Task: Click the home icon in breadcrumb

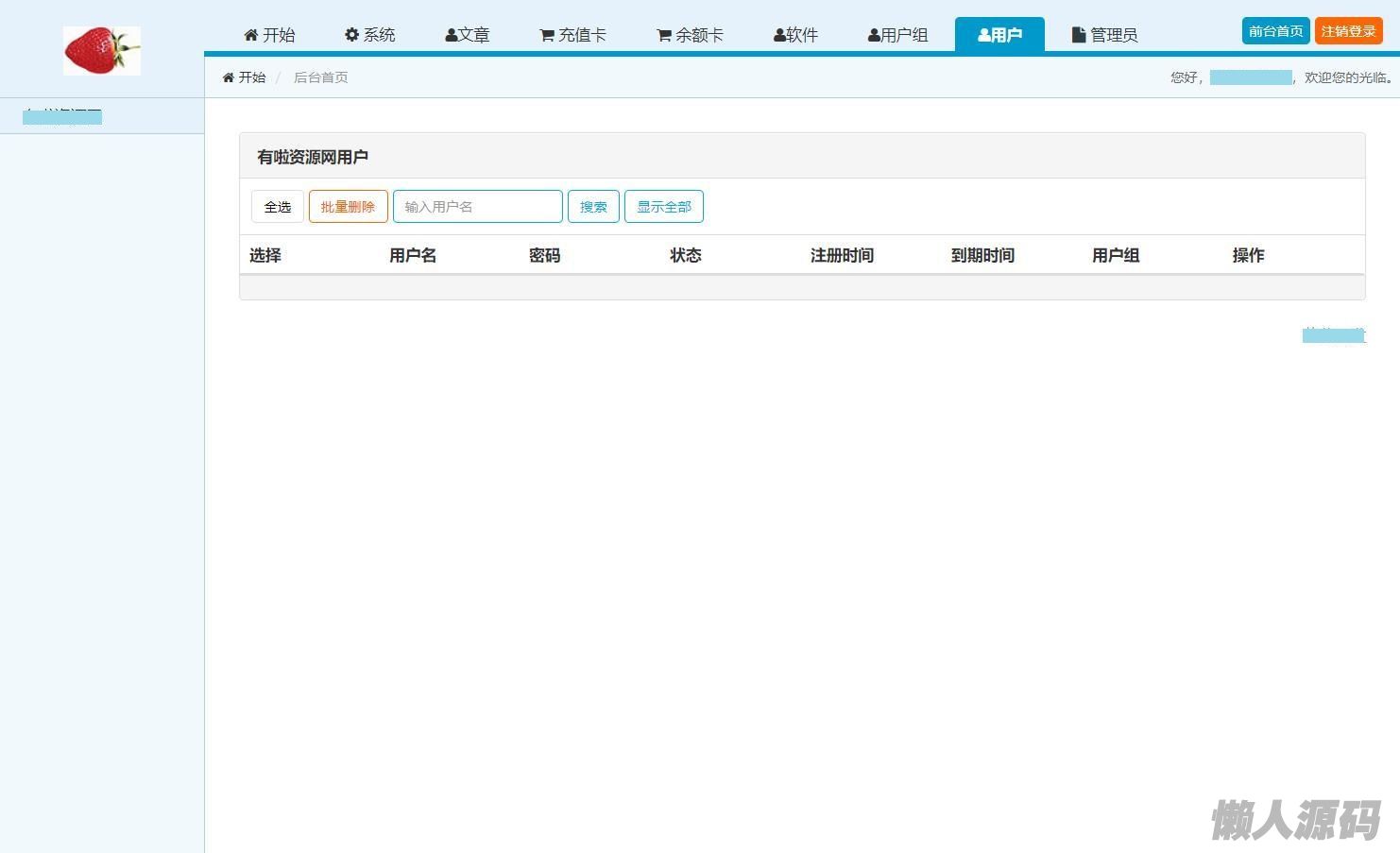Action: [229, 77]
